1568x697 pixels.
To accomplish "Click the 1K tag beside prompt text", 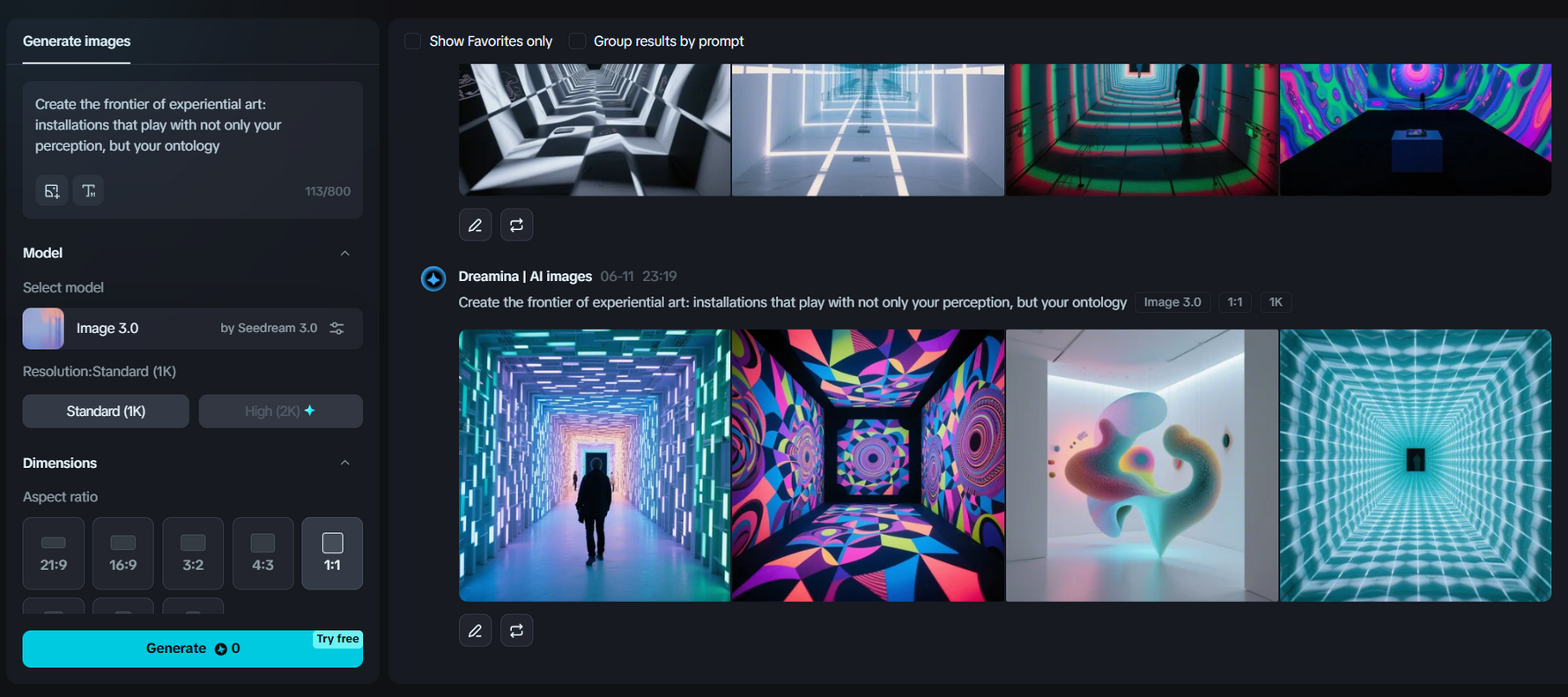I will pyautogui.click(x=1276, y=302).
